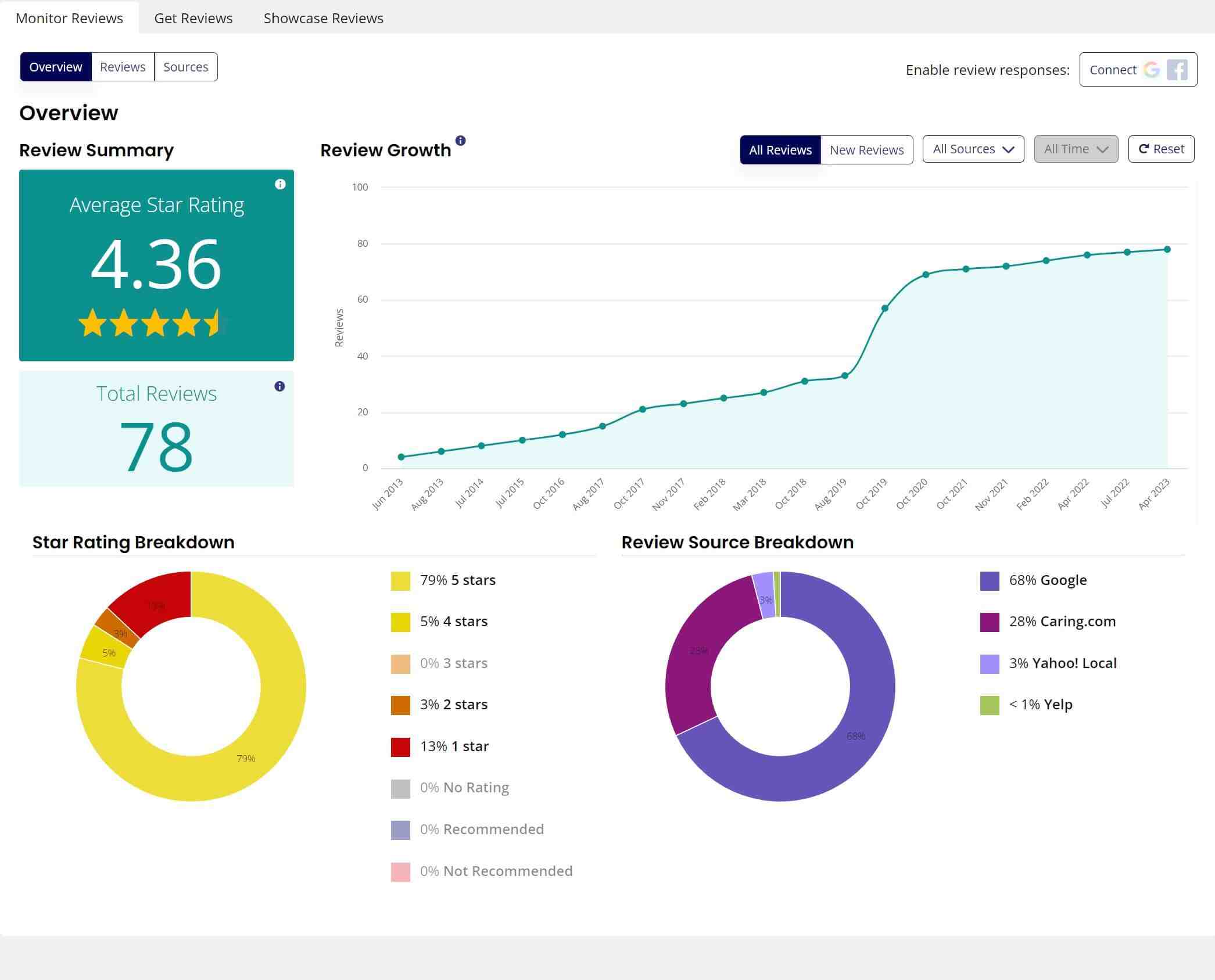Open the Showcase Reviews tab
This screenshot has height=980, width=1215.
[323, 18]
